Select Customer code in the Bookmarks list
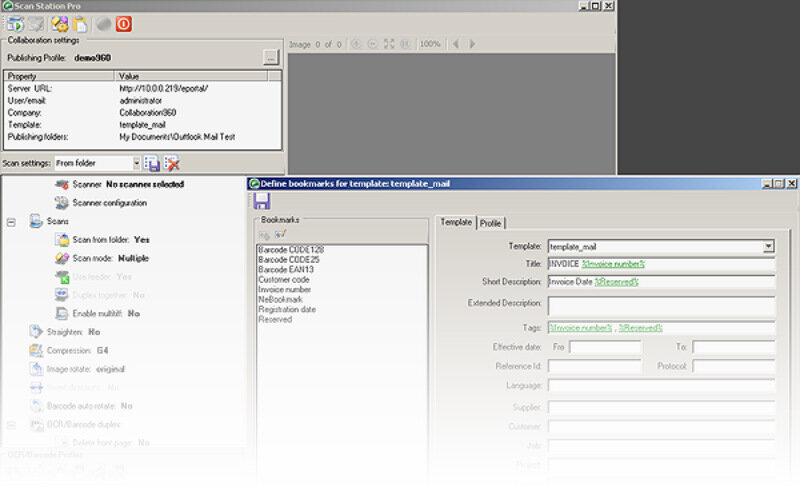 (283, 280)
